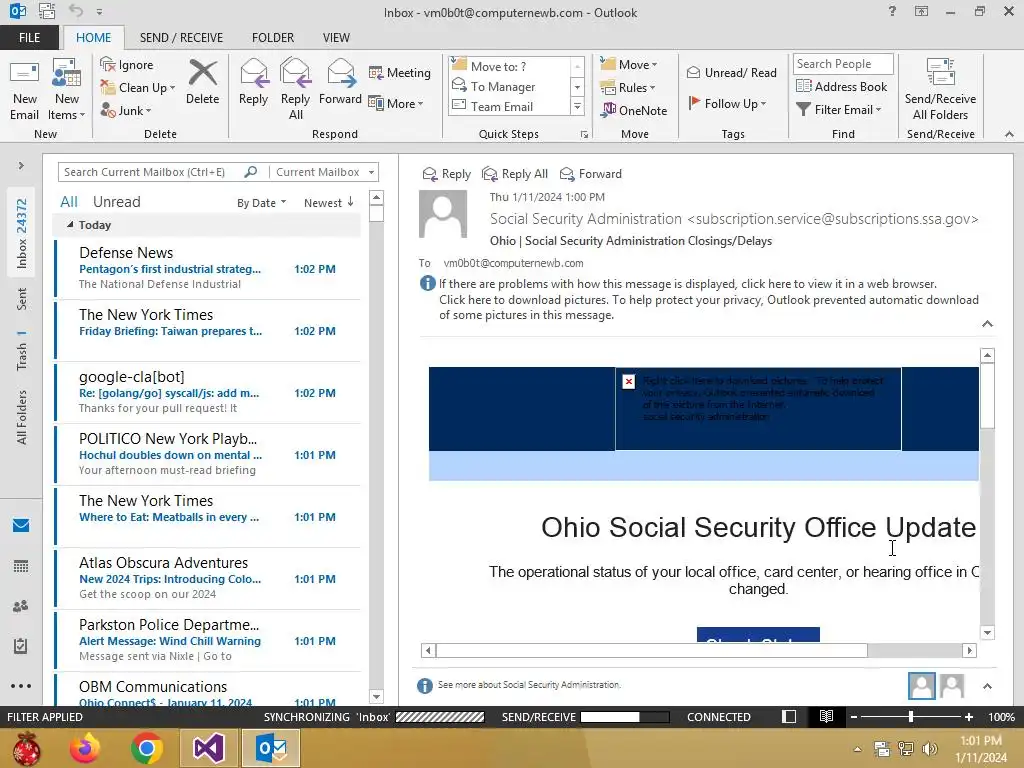Reply with a Meeting
The image size is (1024, 768).
400,72
